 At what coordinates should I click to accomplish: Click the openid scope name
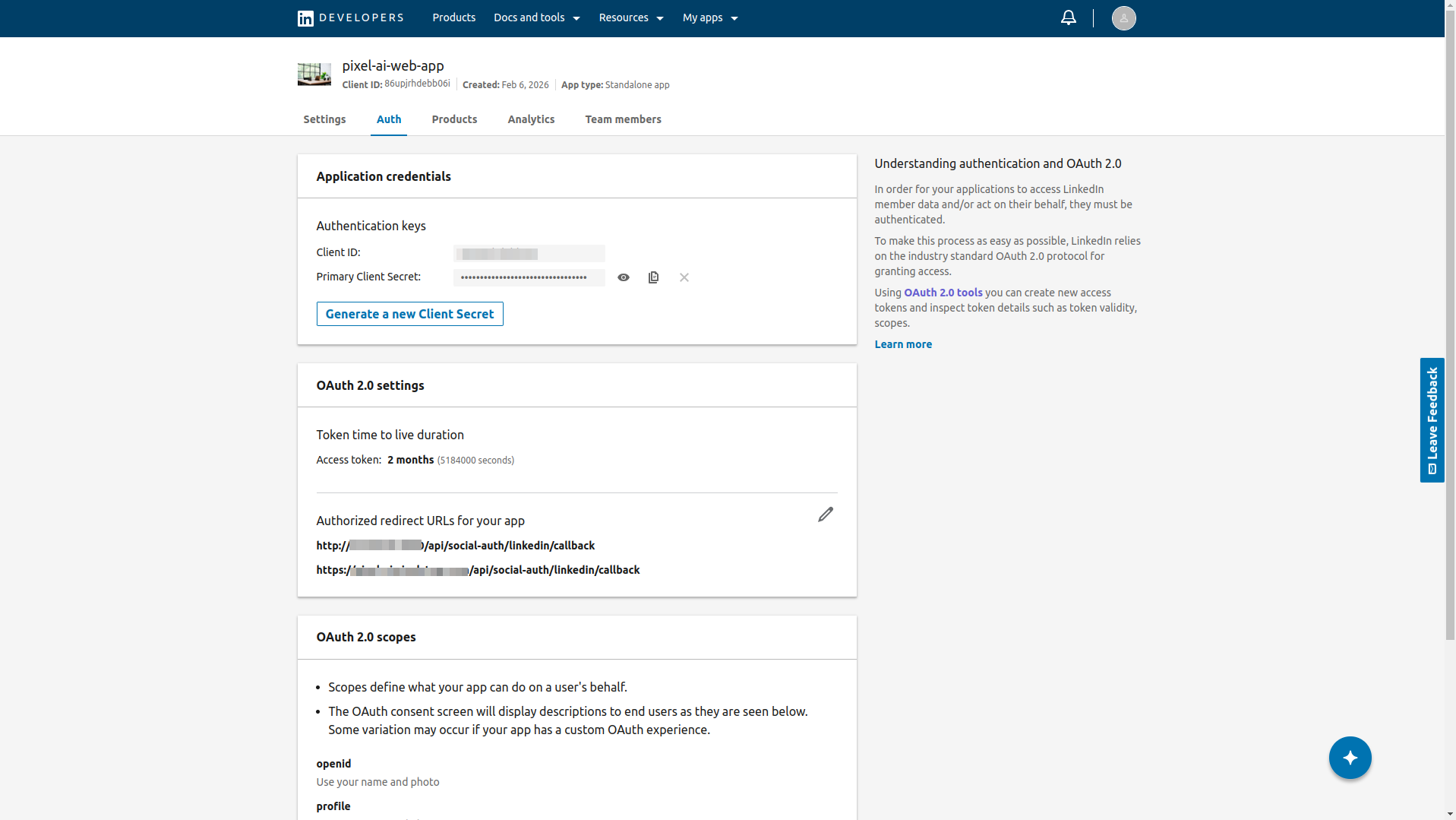[x=333, y=764]
